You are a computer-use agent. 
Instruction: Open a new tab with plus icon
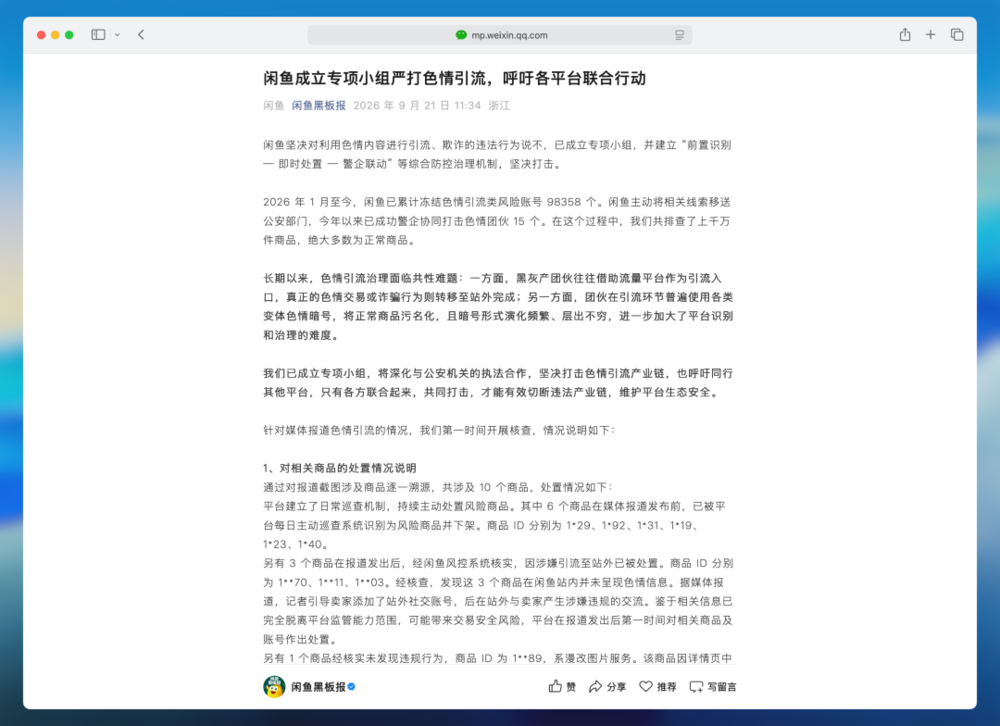pos(930,34)
